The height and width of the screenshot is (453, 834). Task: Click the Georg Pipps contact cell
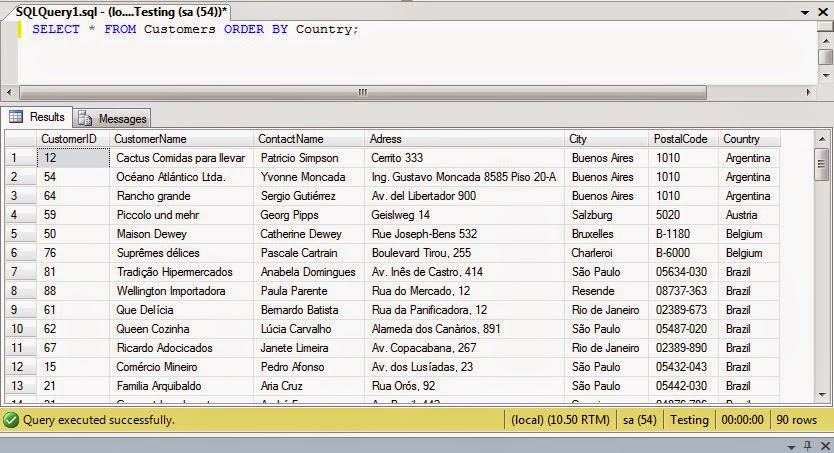tap(309, 215)
